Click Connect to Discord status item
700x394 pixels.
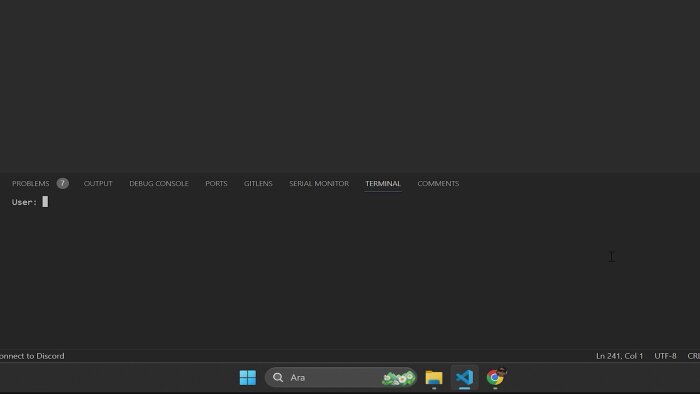pos(32,356)
